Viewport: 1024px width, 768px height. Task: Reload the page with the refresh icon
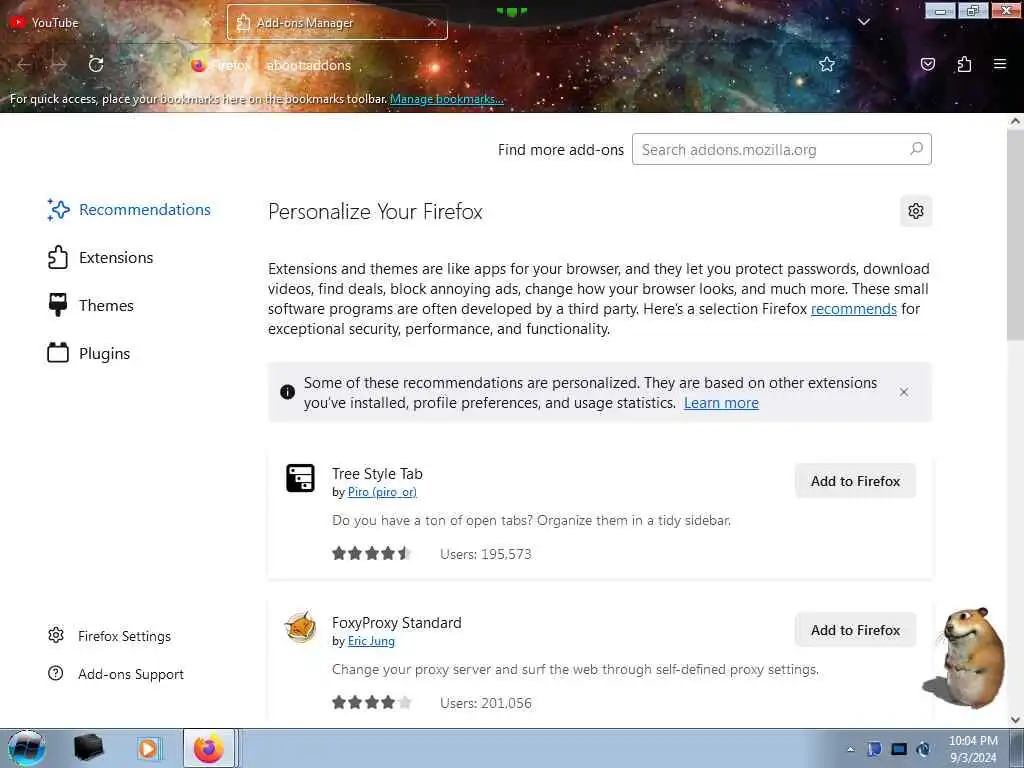pyautogui.click(x=96, y=64)
